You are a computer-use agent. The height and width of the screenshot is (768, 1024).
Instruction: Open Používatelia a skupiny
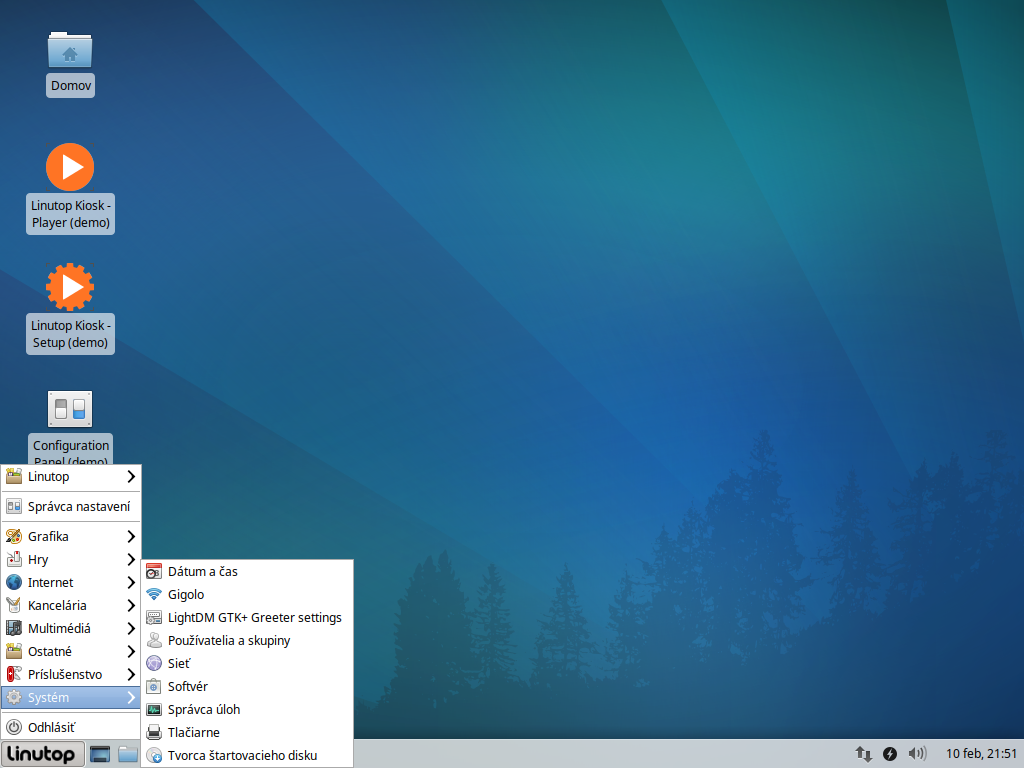click(x=248, y=641)
